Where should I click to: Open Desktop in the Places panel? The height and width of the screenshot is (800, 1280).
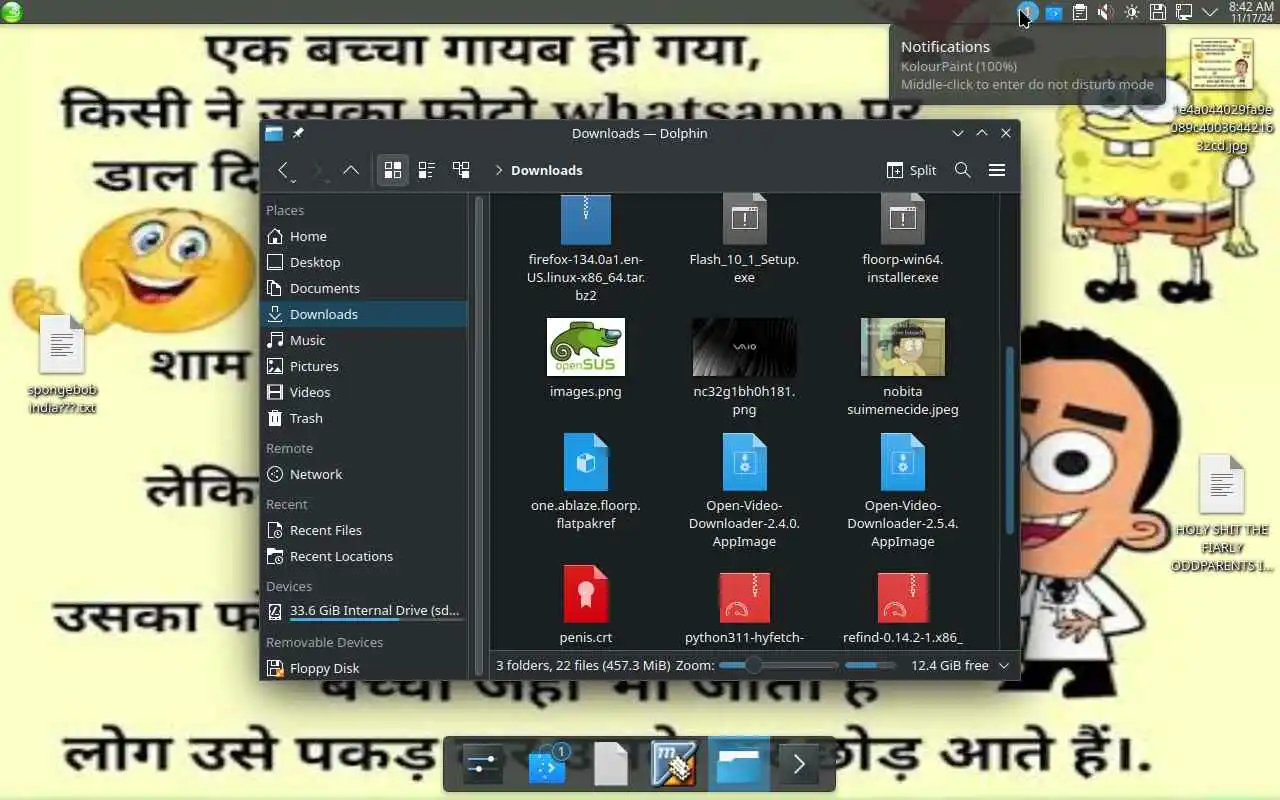point(363,262)
